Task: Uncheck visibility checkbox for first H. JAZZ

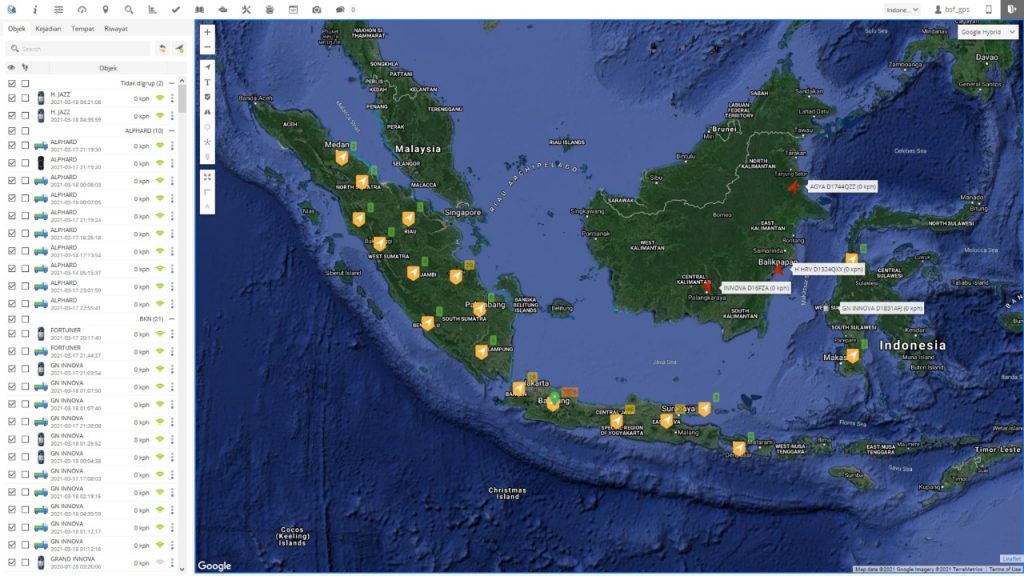Action: tap(11, 98)
